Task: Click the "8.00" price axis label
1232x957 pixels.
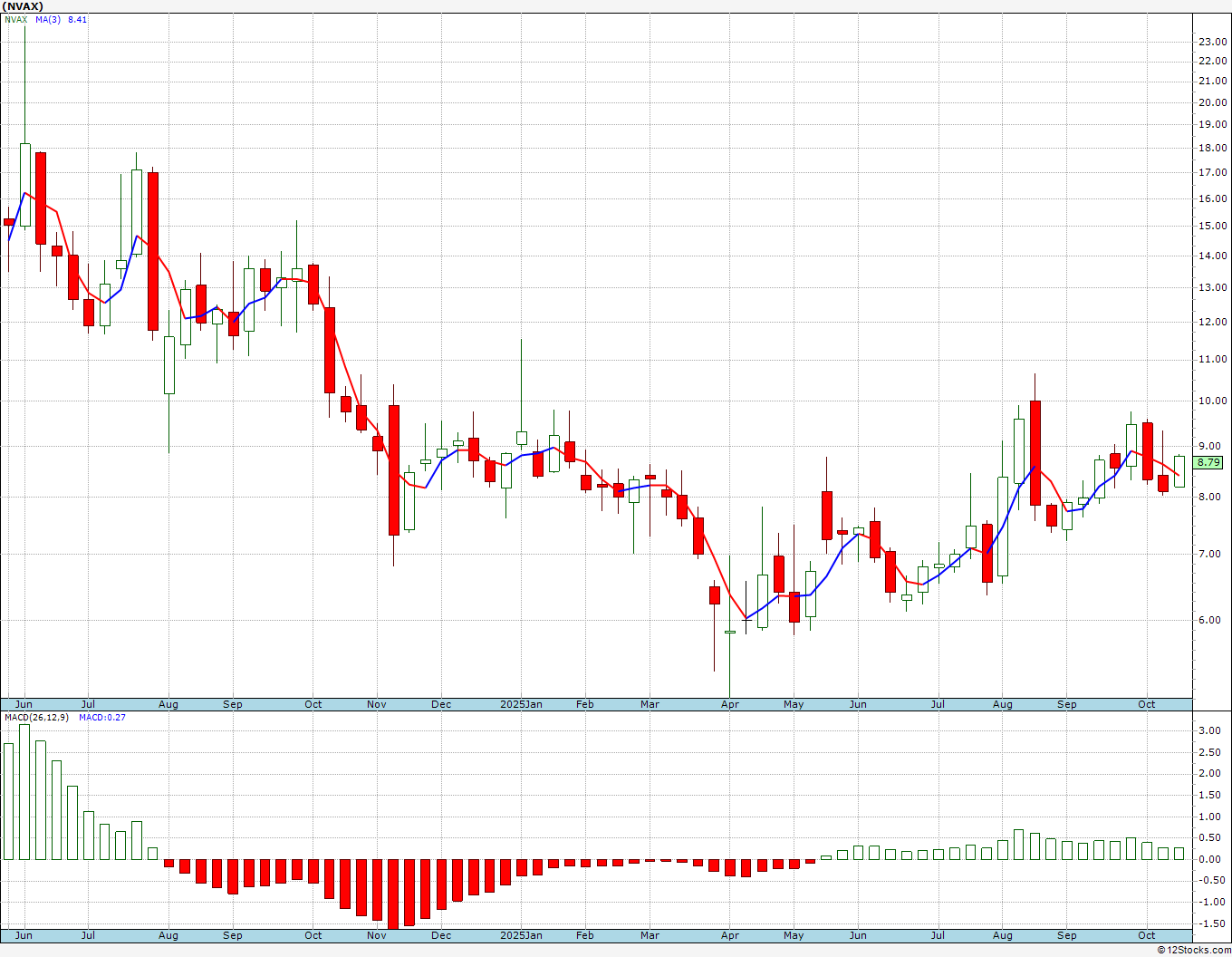Action: coord(1209,497)
